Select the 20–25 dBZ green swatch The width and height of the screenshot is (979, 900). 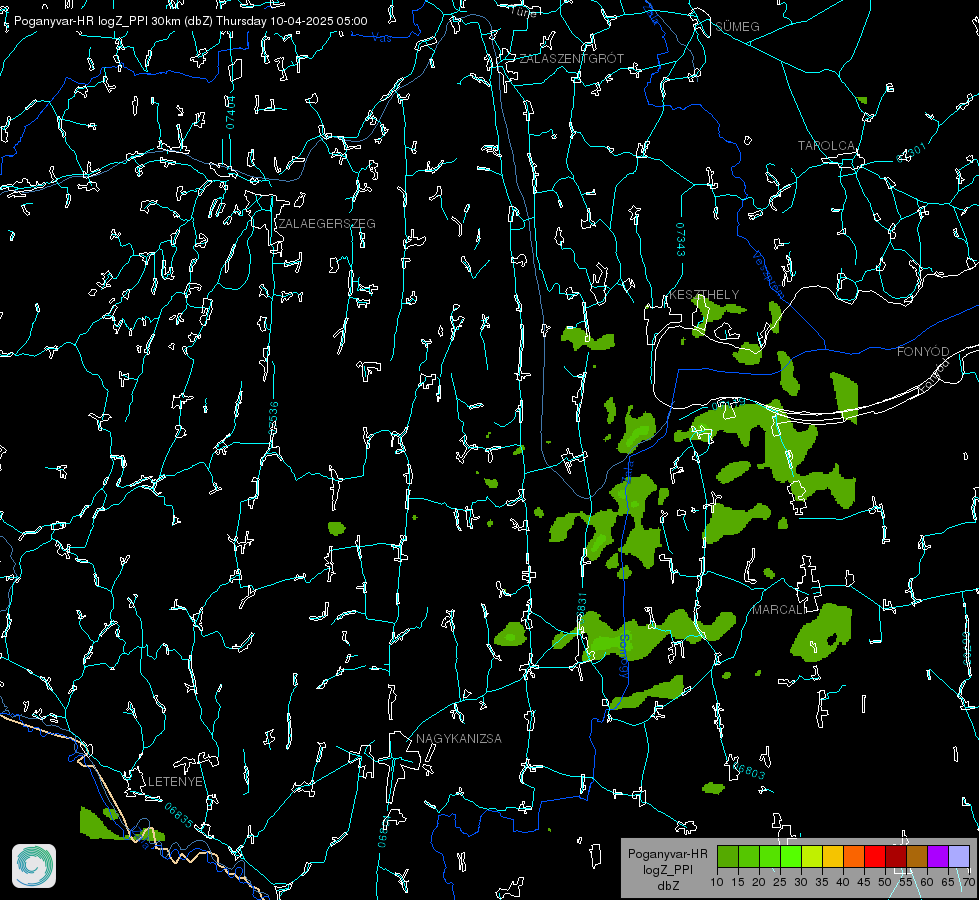(770, 856)
